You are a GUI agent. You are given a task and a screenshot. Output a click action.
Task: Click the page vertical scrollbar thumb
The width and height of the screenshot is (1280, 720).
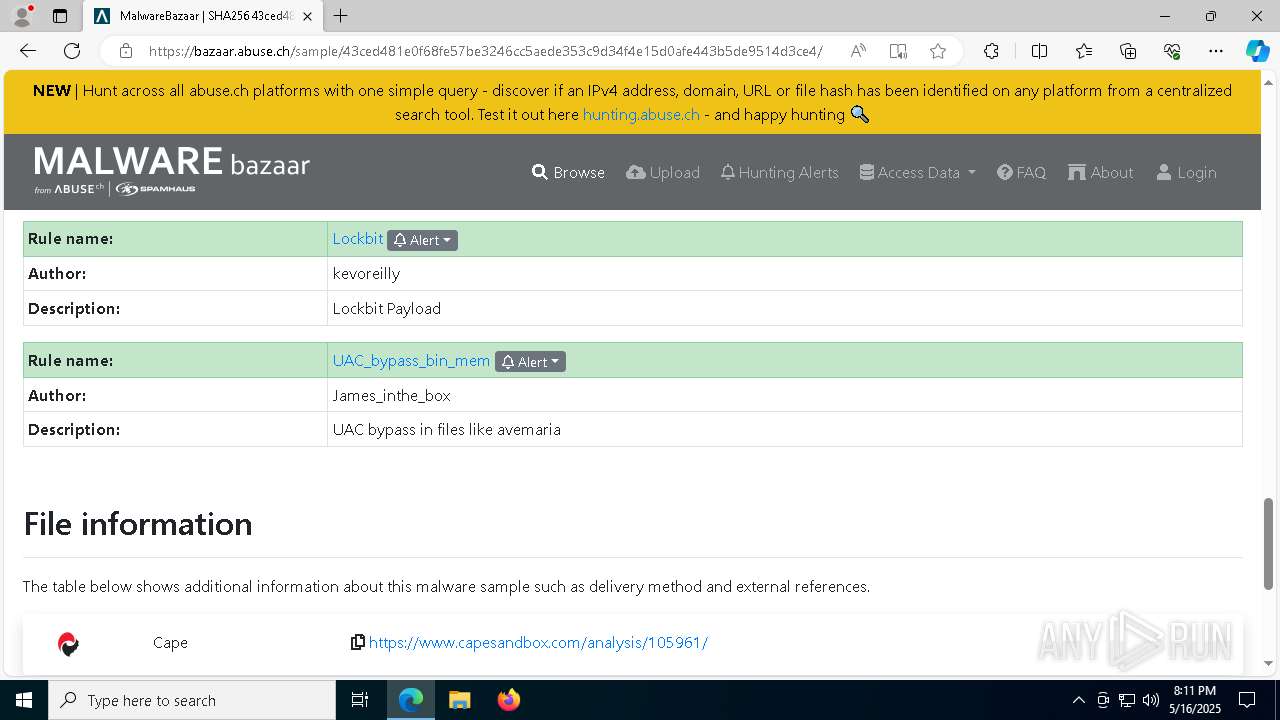pyautogui.click(x=1270, y=543)
